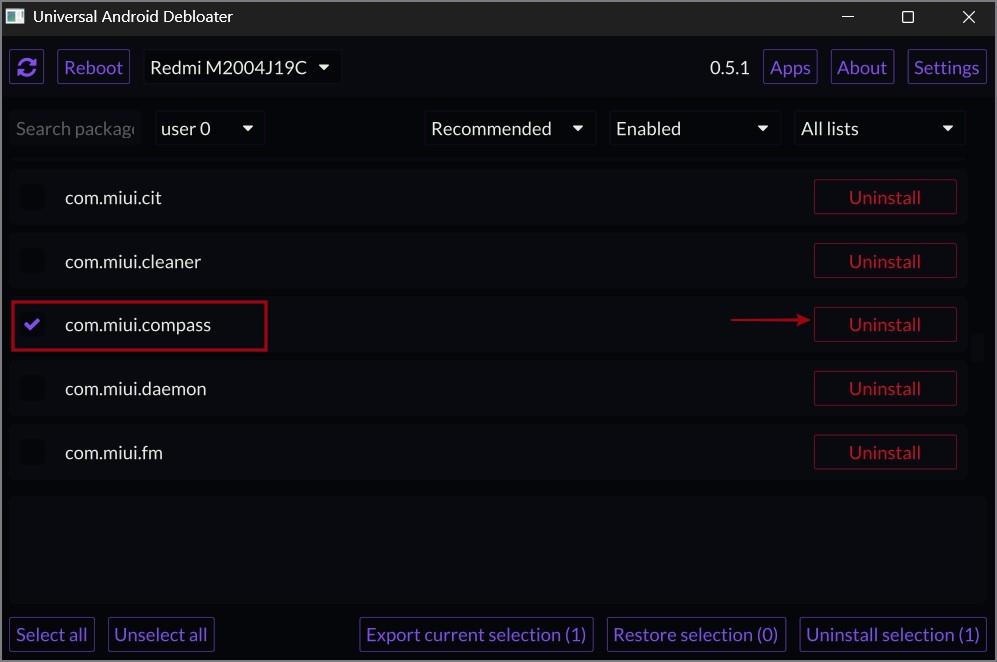Image resolution: width=997 pixels, height=662 pixels.
Task: Click the refresh device list icon
Action: tap(27, 67)
